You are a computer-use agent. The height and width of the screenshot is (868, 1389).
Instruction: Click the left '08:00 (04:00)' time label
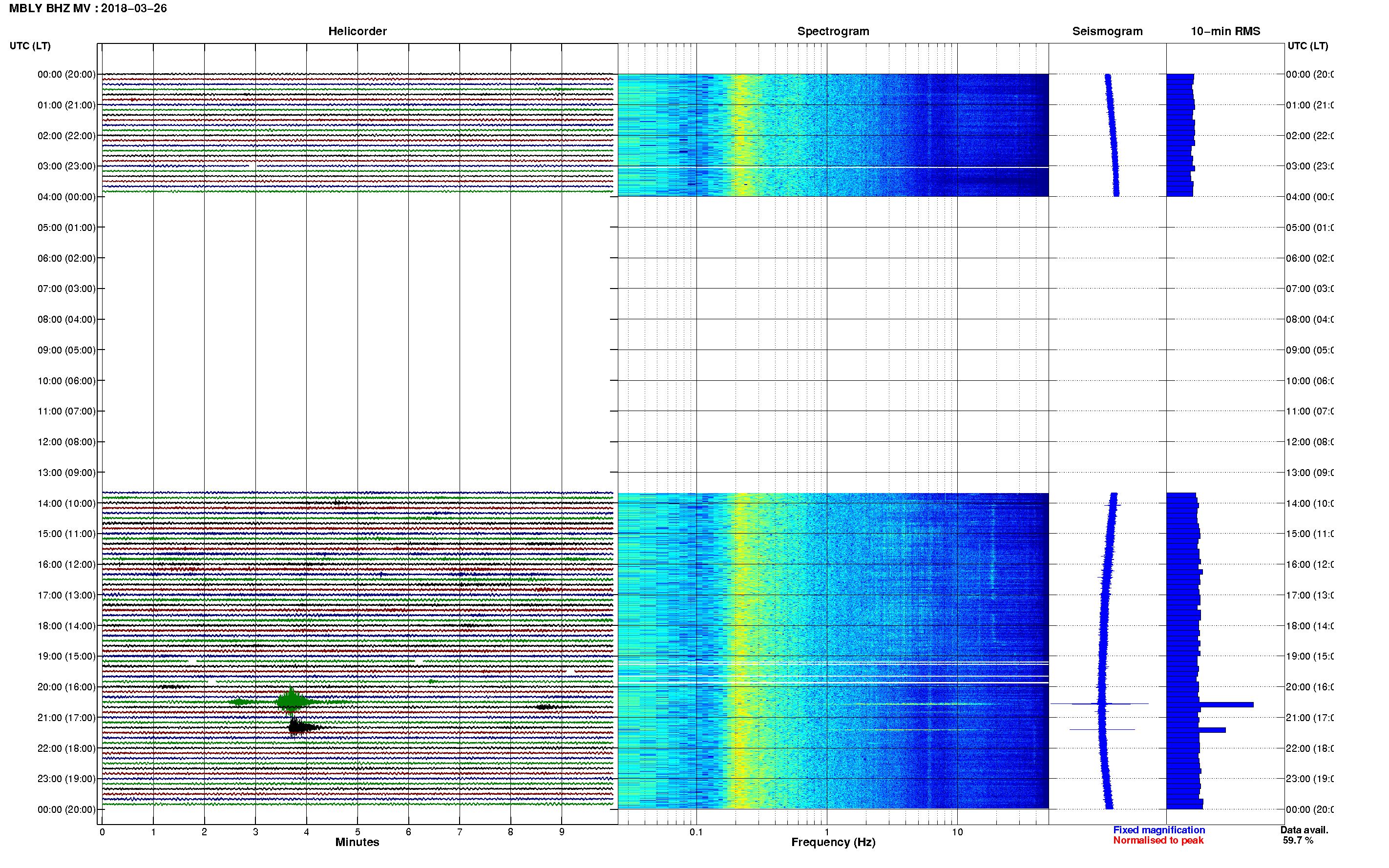point(66,319)
